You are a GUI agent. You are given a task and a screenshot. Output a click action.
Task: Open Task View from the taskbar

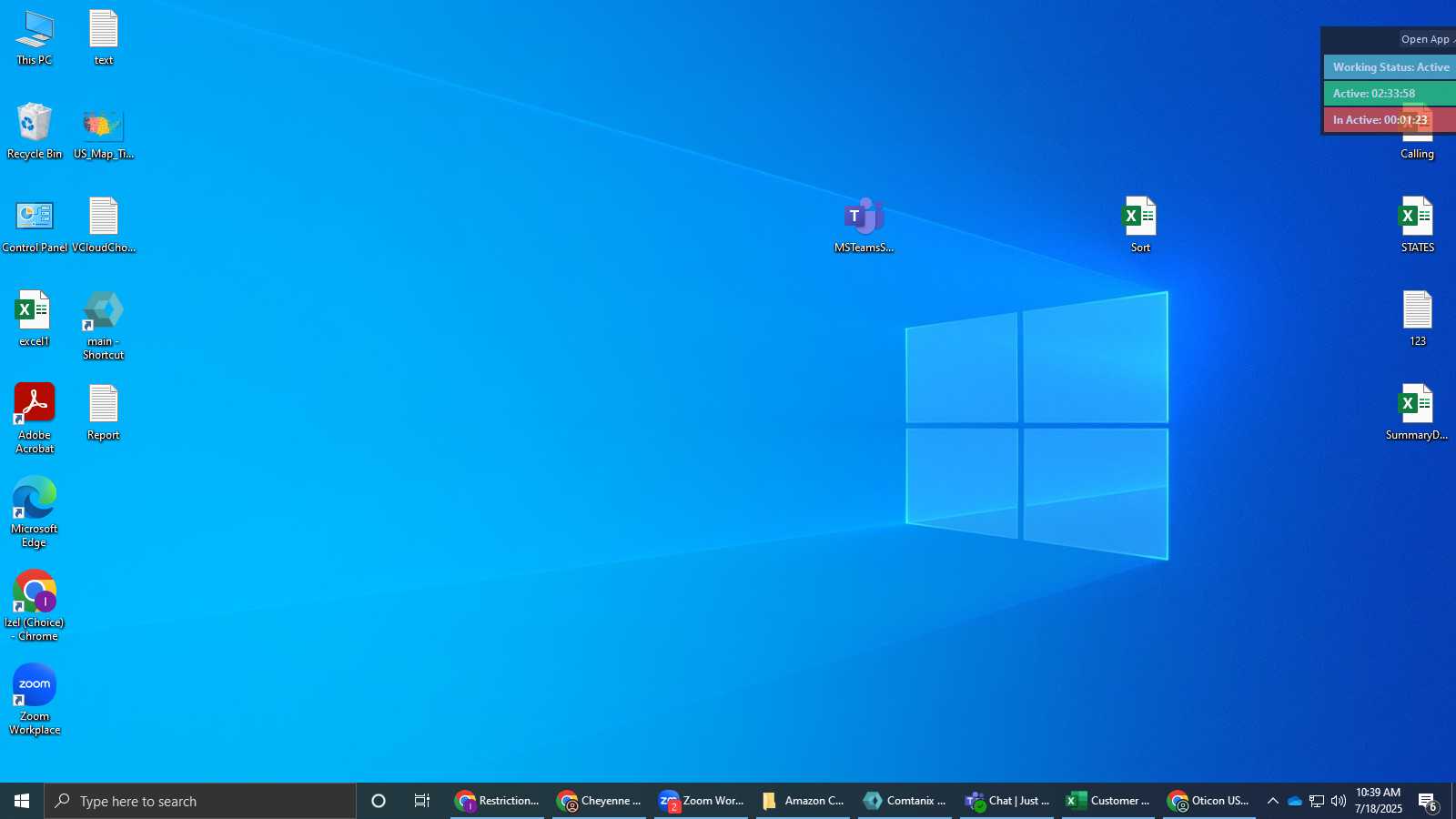click(422, 801)
